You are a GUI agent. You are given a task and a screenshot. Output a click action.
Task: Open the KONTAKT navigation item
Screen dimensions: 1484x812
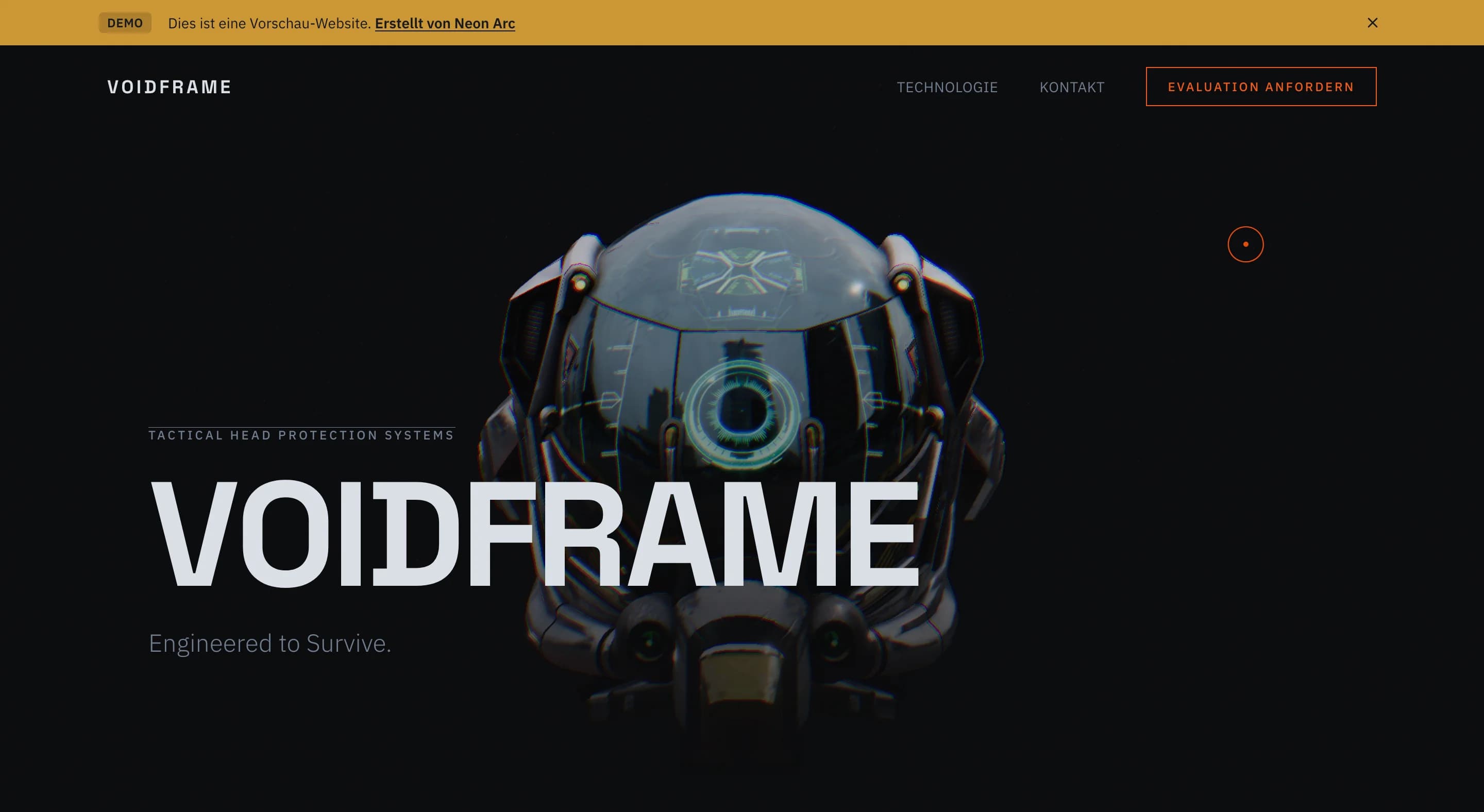(x=1072, y=87)
